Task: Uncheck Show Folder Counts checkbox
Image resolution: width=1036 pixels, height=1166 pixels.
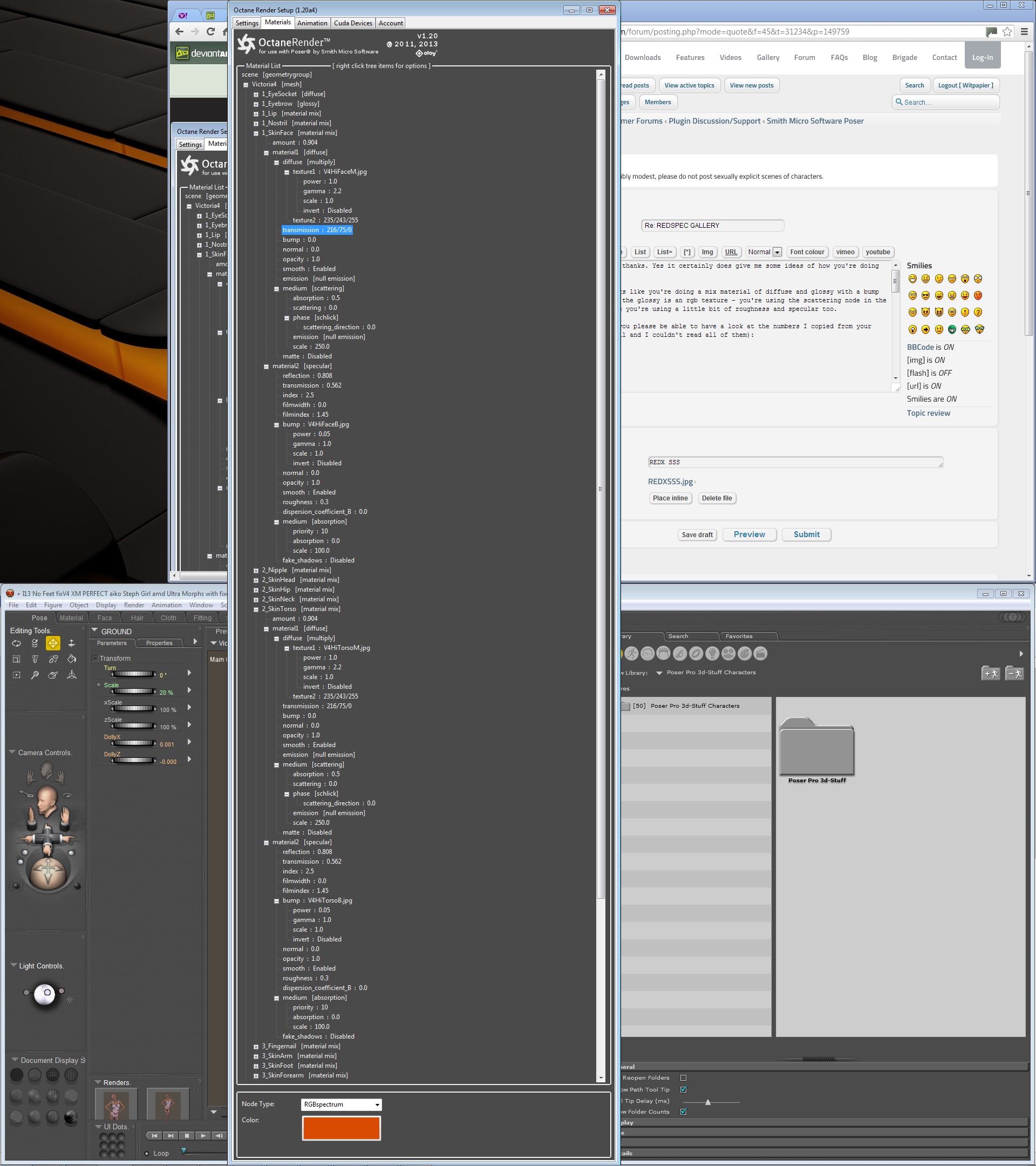Action: click(683, 1111)
